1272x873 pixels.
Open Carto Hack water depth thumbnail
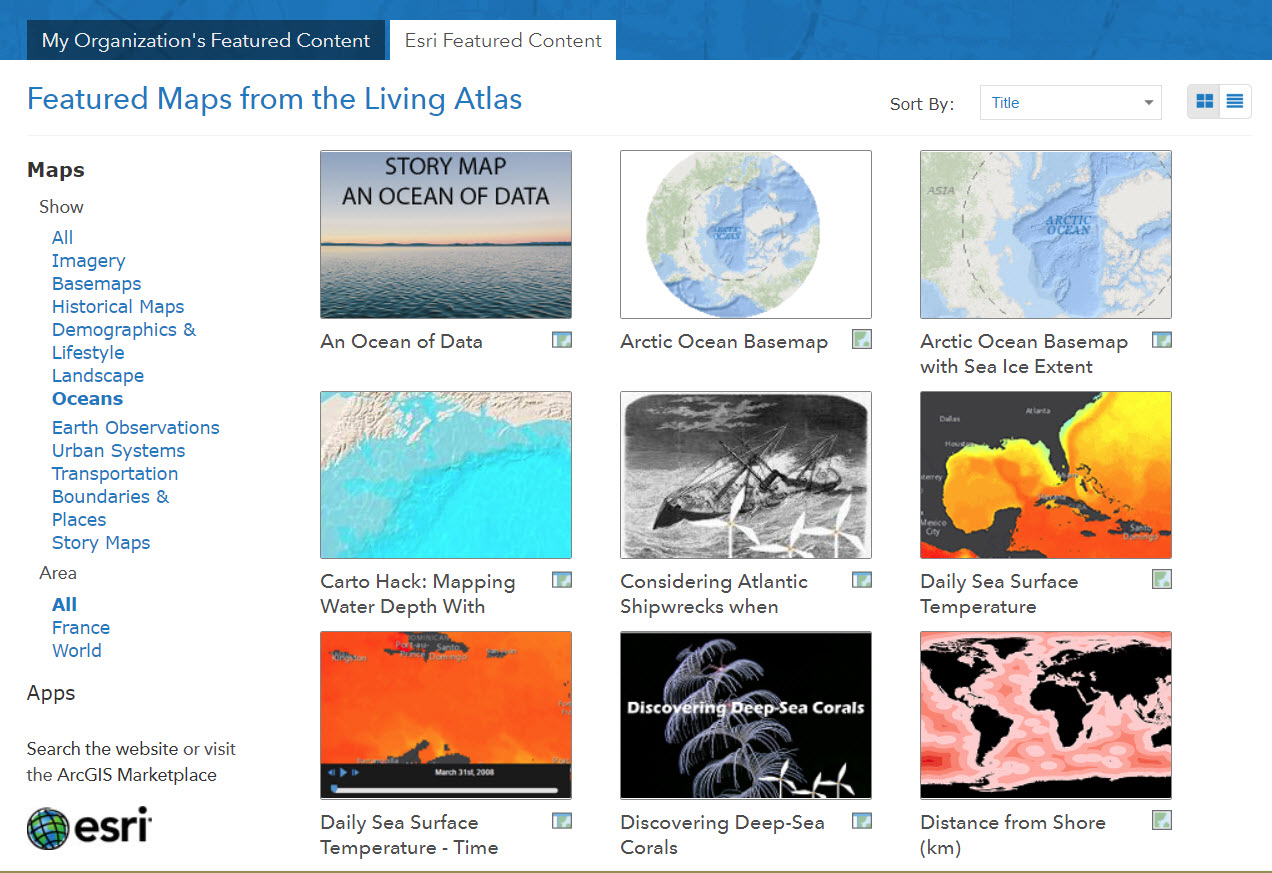[x=446, y=475]
